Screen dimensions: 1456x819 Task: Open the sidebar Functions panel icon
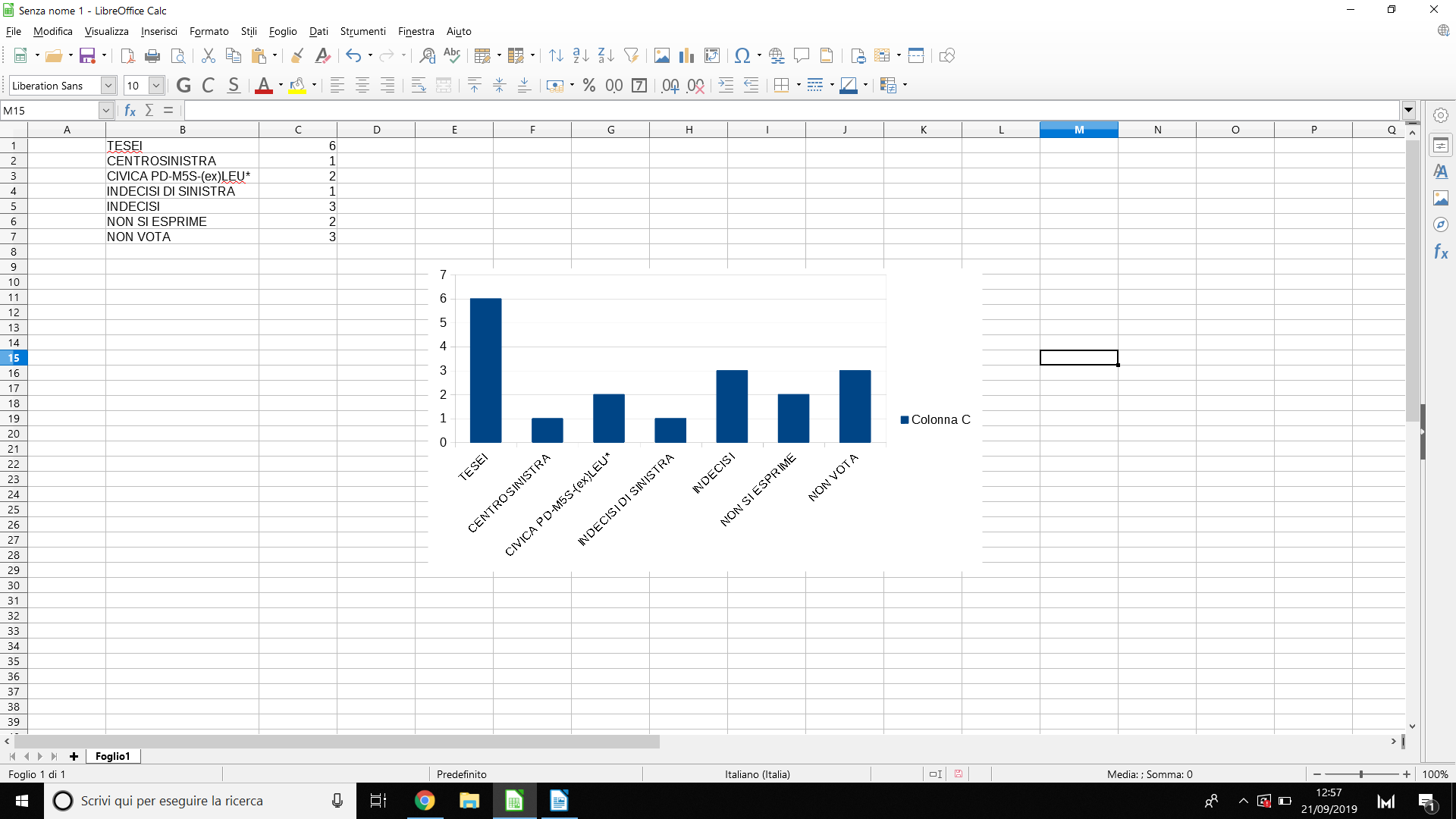1440,252
